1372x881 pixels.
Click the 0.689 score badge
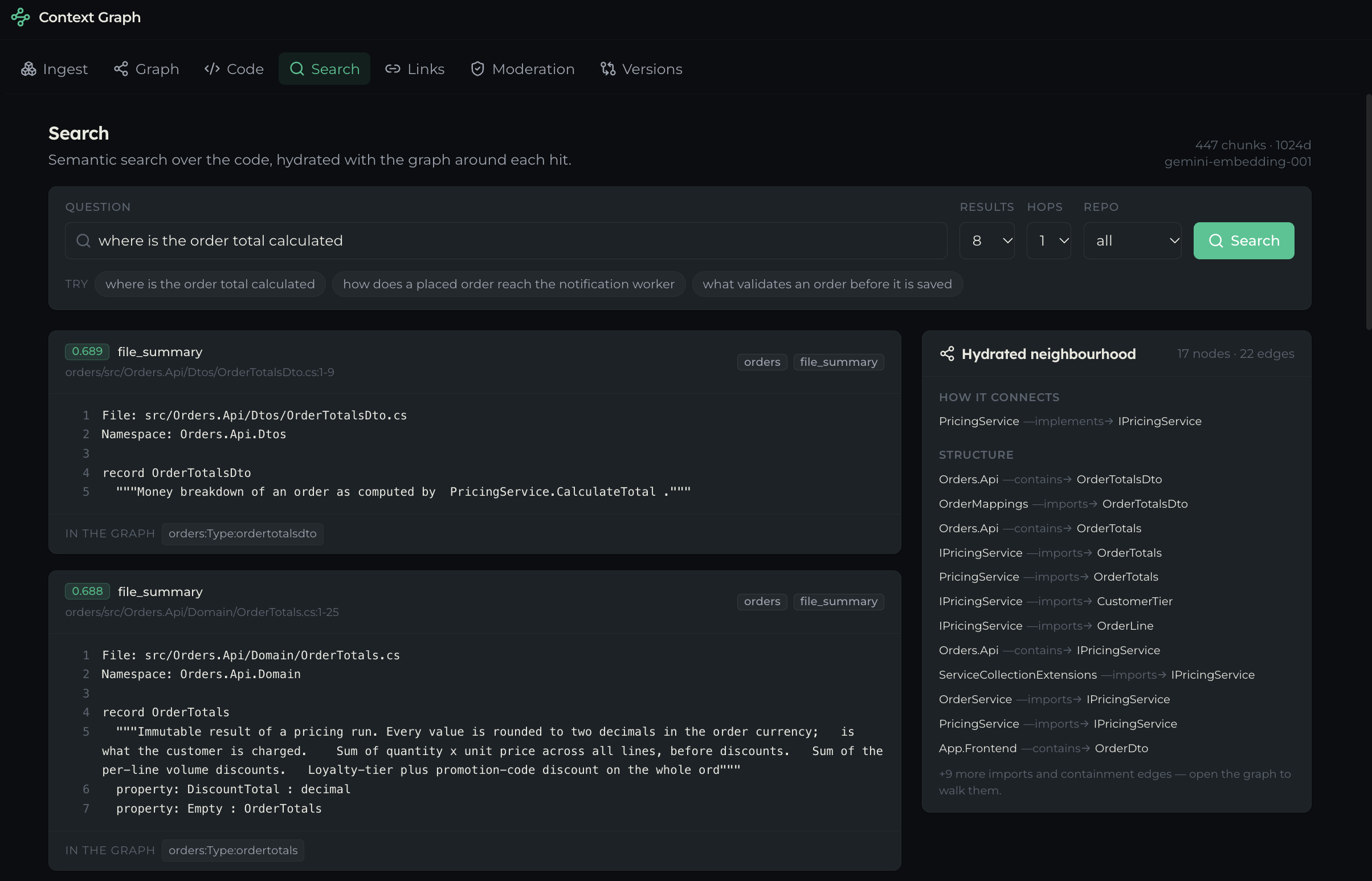[87, 351]
